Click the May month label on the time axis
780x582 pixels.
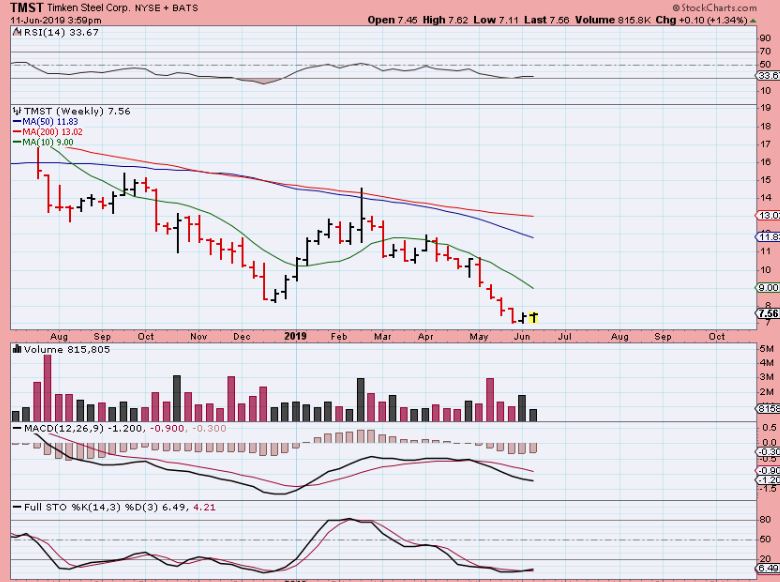click(x=479, y=337)
